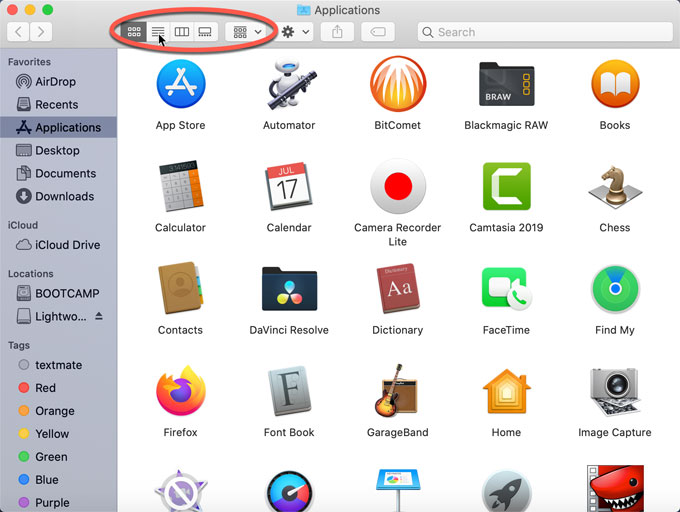Screen dimensions: 680x512
Task: Open the App Store application icon
Action: coord(180,84)
